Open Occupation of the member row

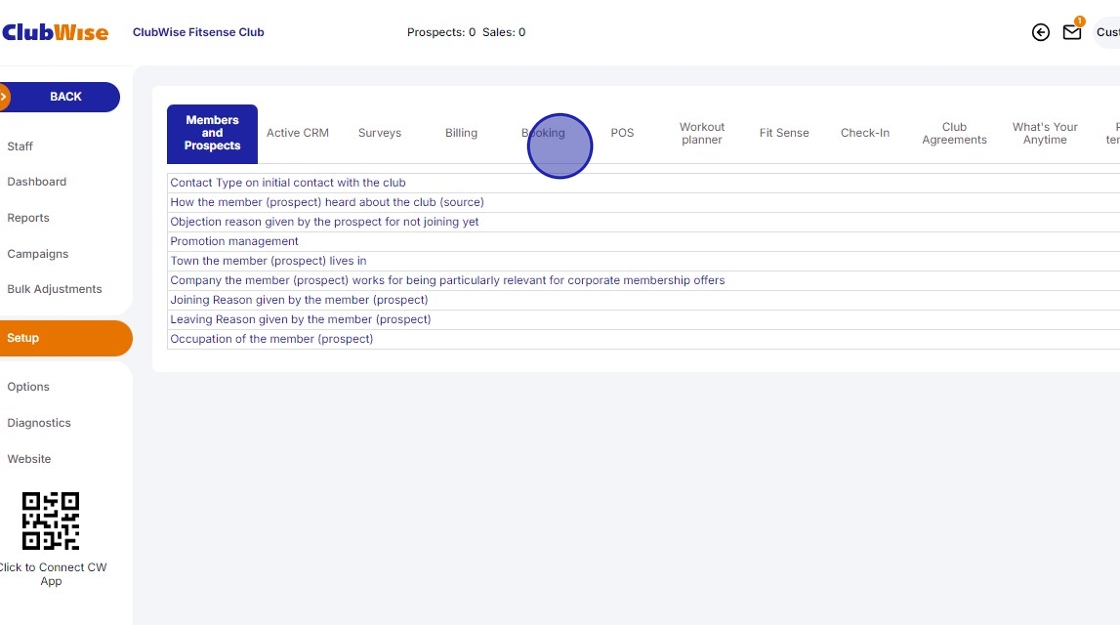(x=644, y=339)
